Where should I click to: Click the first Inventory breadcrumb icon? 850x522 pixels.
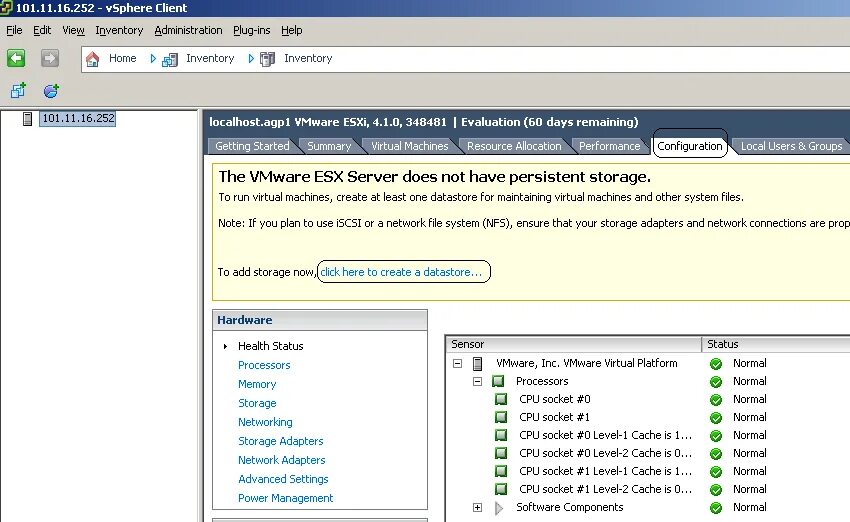(170, 59)
